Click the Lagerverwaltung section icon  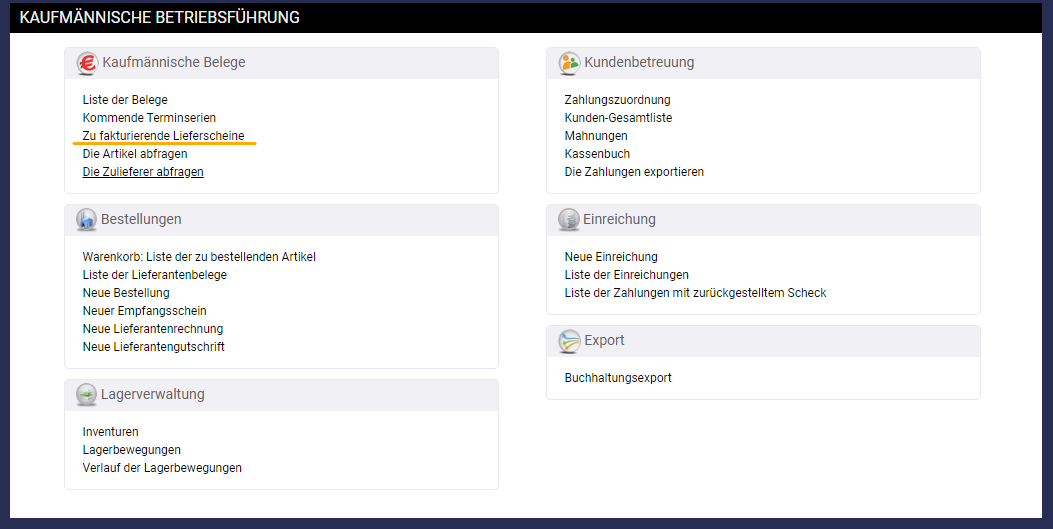pyautogui.click(x=87, y=395)
